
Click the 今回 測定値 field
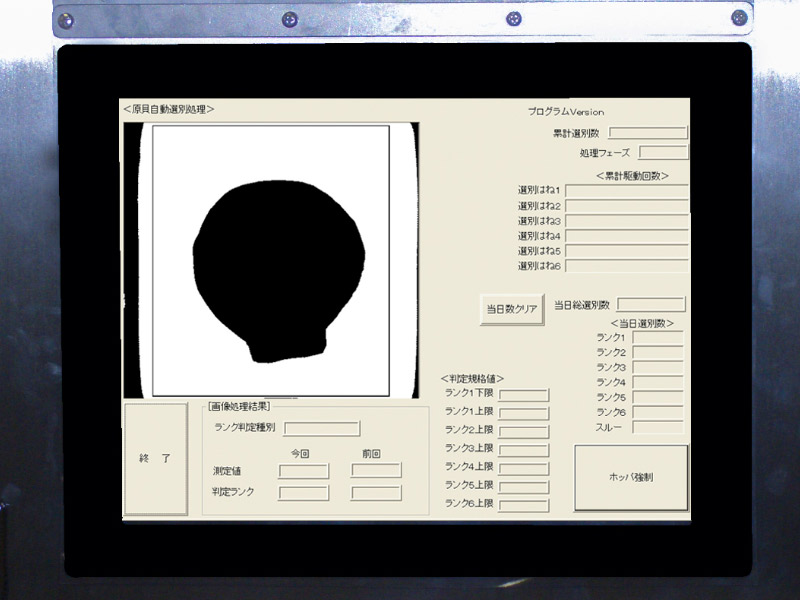coord(303,471)
